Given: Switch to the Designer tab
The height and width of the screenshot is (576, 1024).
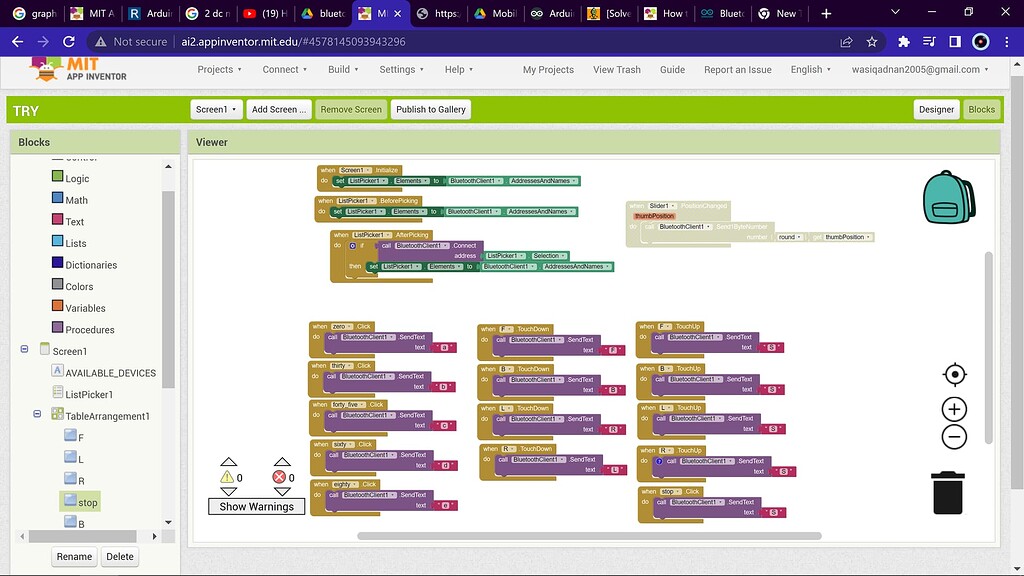Looking at the screenshot, I should tap(935, 109).
